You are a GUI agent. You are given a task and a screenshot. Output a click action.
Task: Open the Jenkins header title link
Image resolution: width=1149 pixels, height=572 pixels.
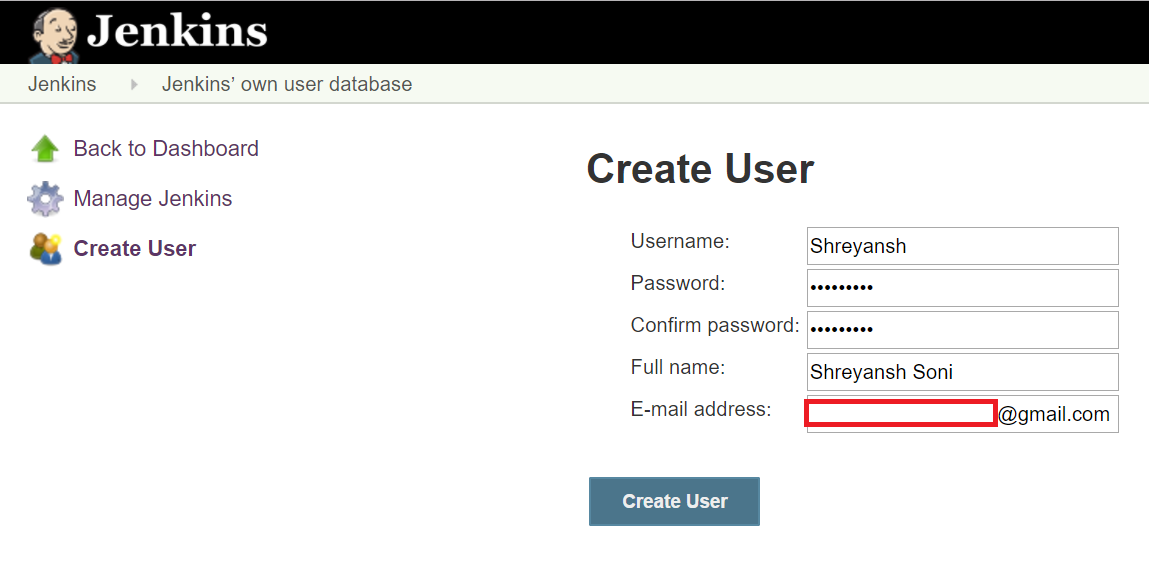(x=178, y=31)
